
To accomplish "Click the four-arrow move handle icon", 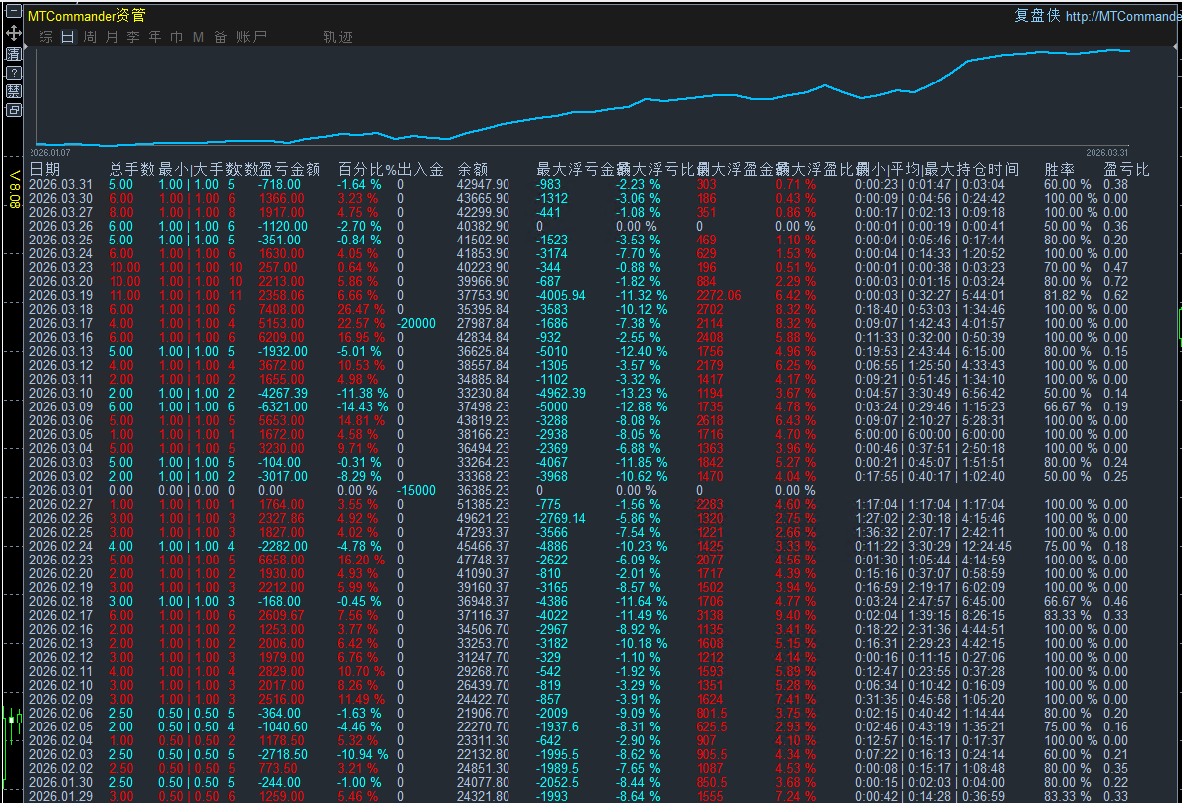I will point(13,35).
